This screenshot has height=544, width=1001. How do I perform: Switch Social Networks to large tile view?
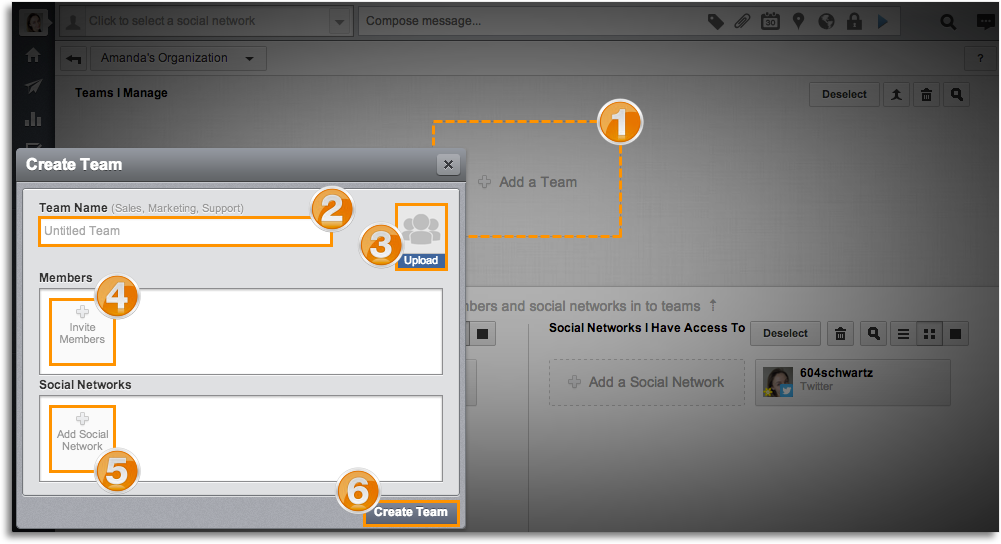tap(956, 333)
